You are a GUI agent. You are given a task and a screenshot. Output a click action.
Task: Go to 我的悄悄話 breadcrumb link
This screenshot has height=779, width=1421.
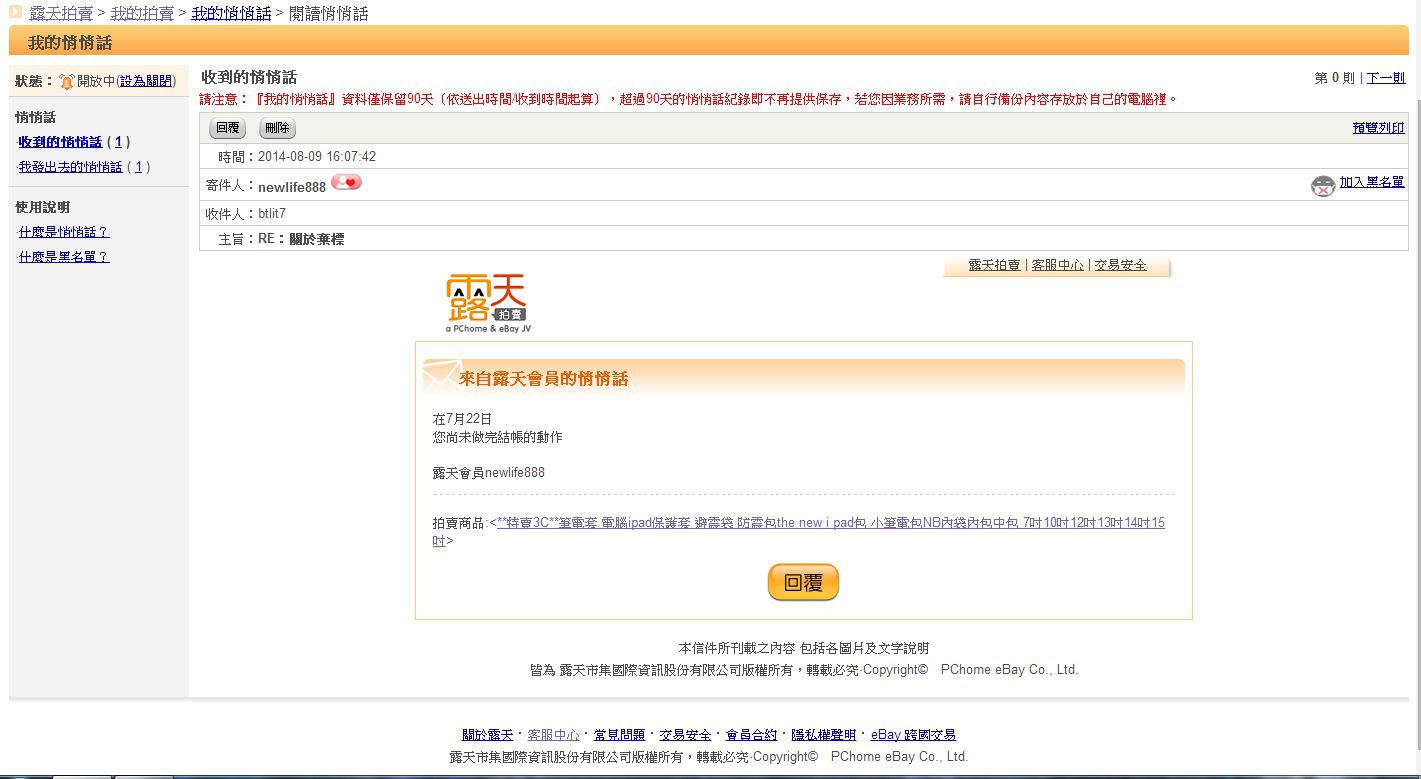click(x=231, y=14)
